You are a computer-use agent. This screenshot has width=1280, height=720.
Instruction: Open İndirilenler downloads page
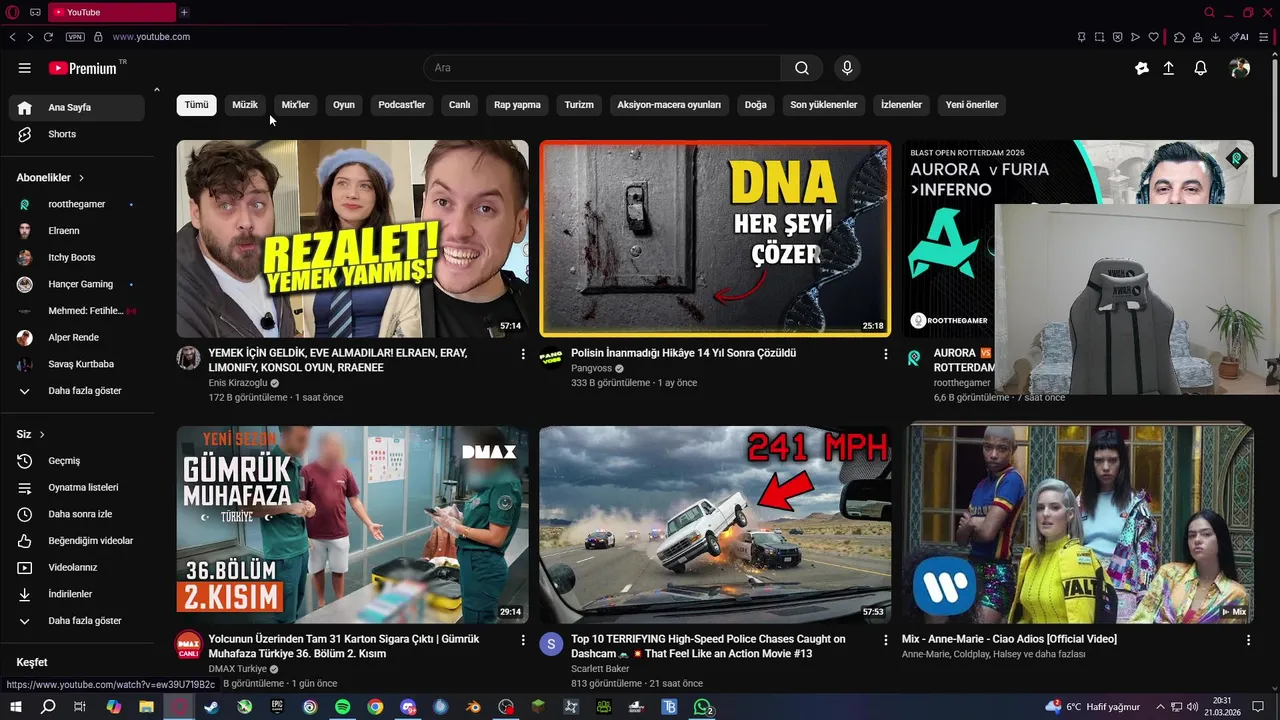(76, 594)
